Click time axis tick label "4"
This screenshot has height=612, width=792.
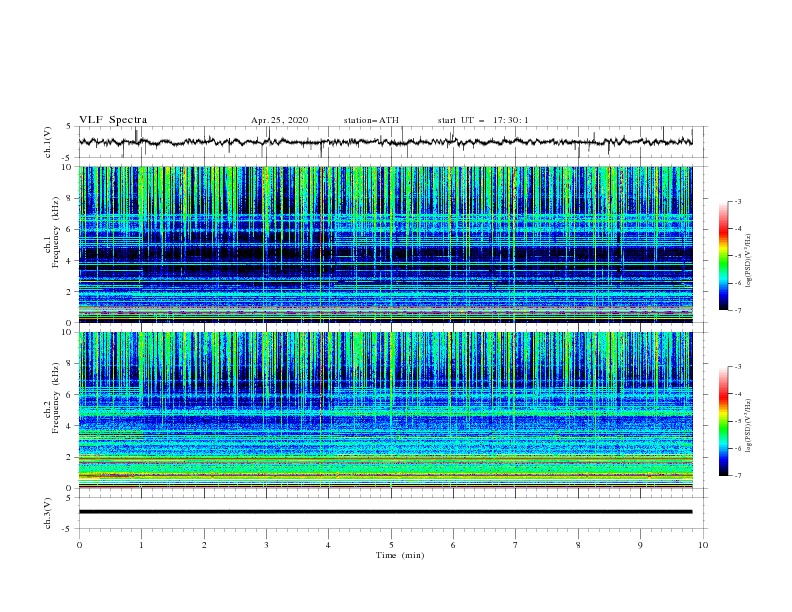click(328, 545)
